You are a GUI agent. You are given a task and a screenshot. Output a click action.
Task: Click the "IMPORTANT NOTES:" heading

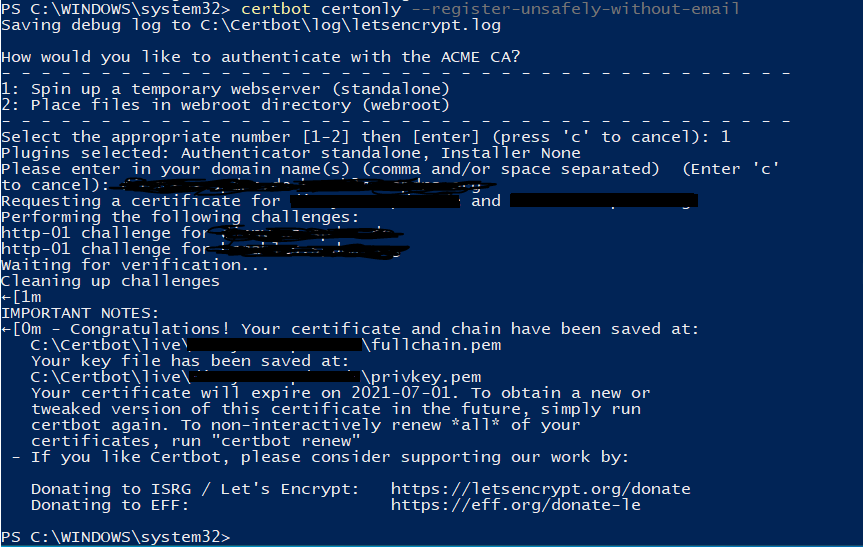click(x=80, y=313)
